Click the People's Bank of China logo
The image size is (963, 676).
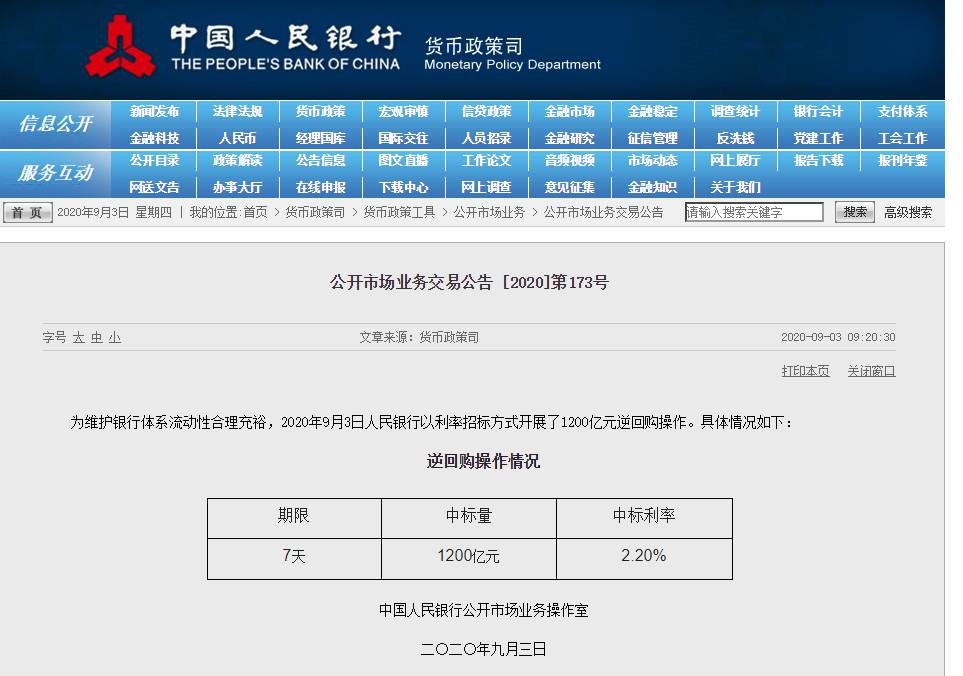122,47
